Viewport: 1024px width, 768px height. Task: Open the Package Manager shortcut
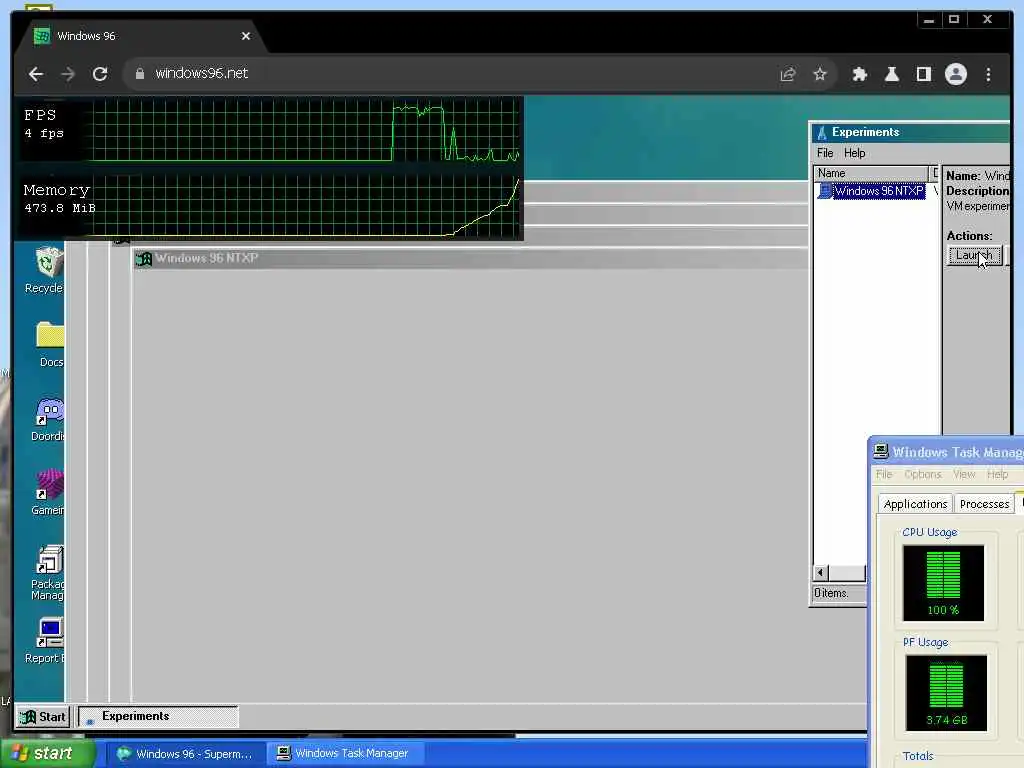48,573
